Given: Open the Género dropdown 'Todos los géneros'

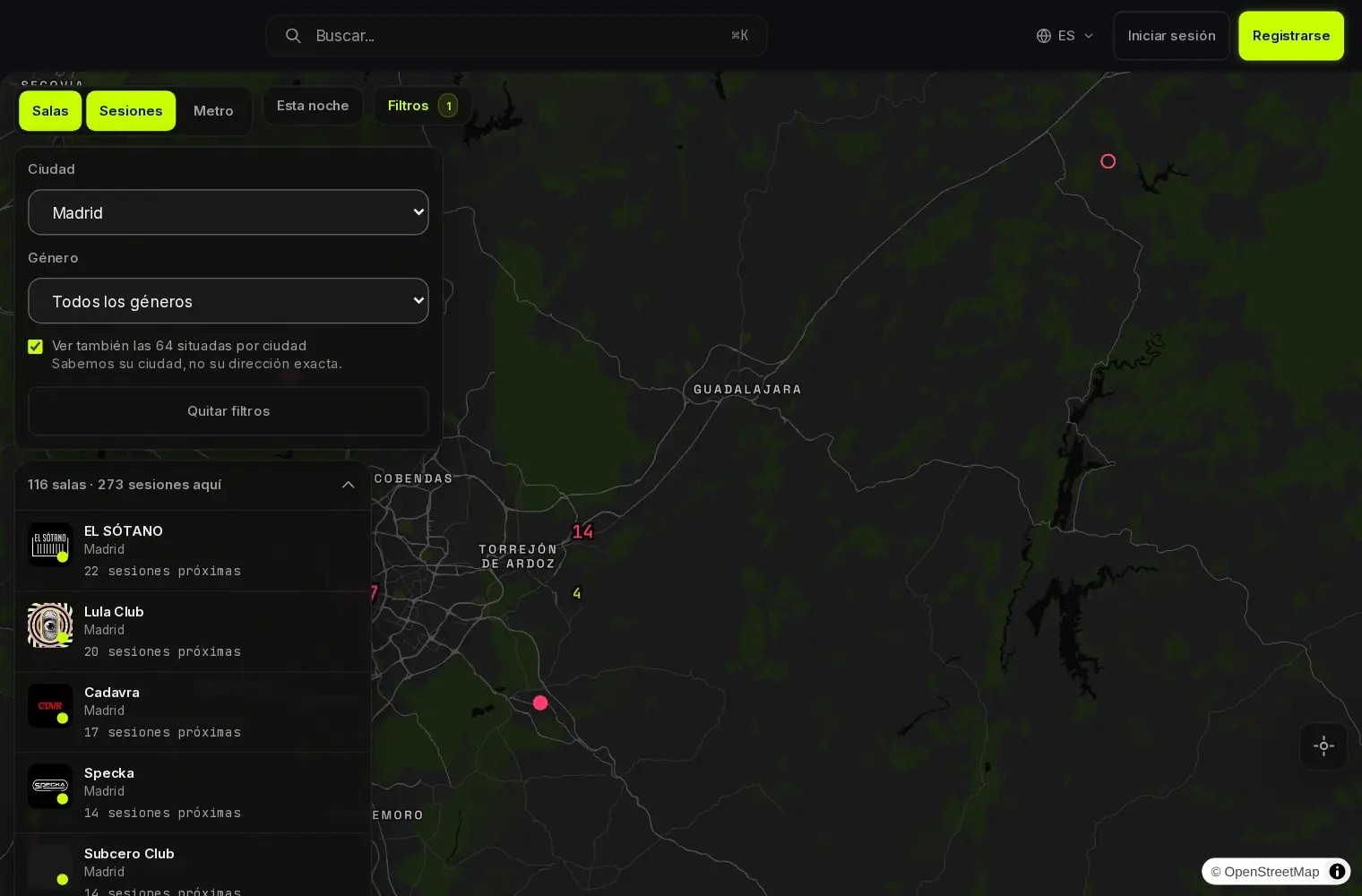Looking at the screenshot, I should coord(228,301).
